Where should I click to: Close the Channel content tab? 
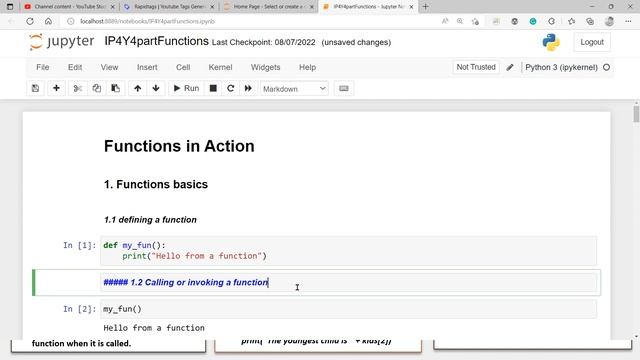tap(113, 7)
